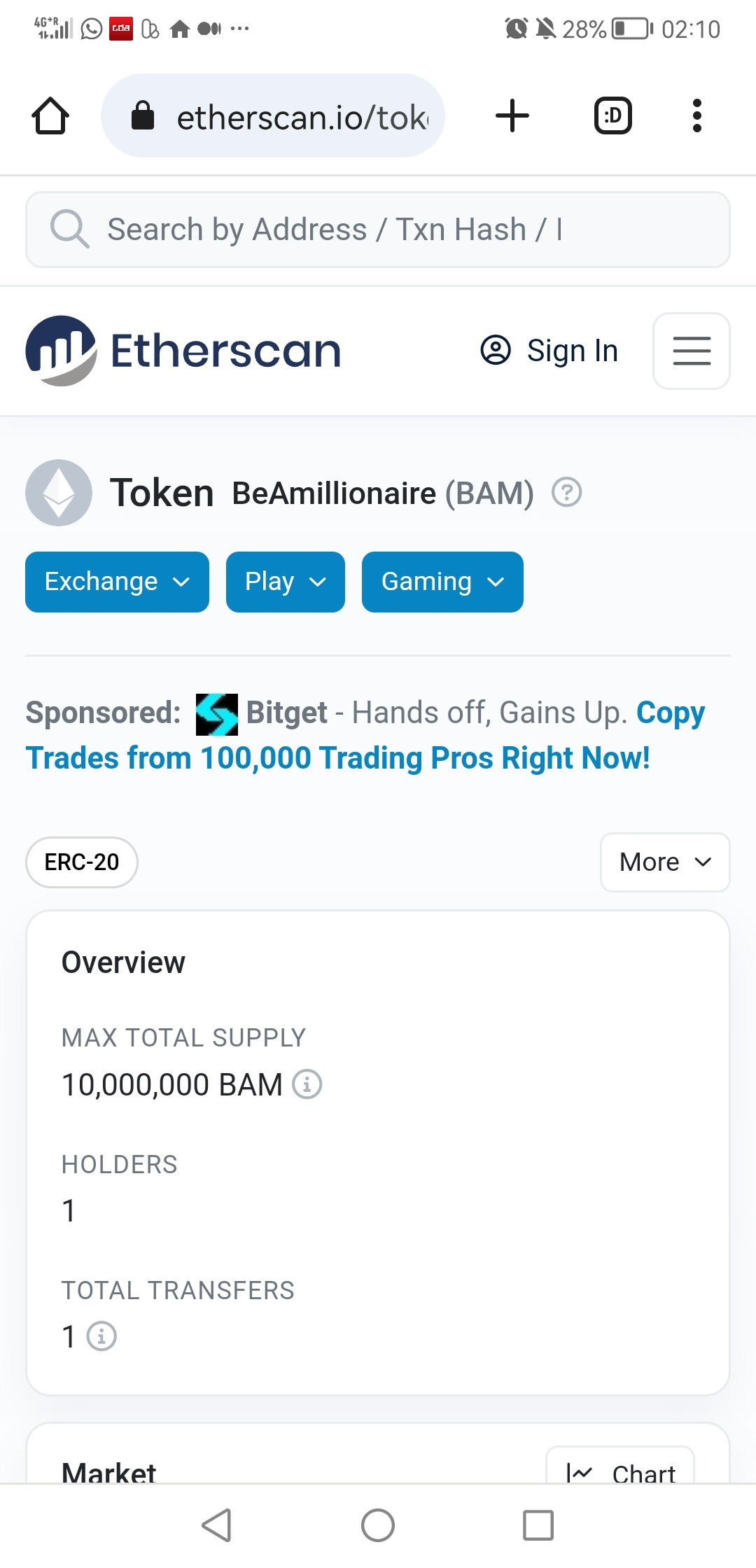Tap the max total supply info icon
Screen dimensions: 756x1568
[x=307, y=1084]
